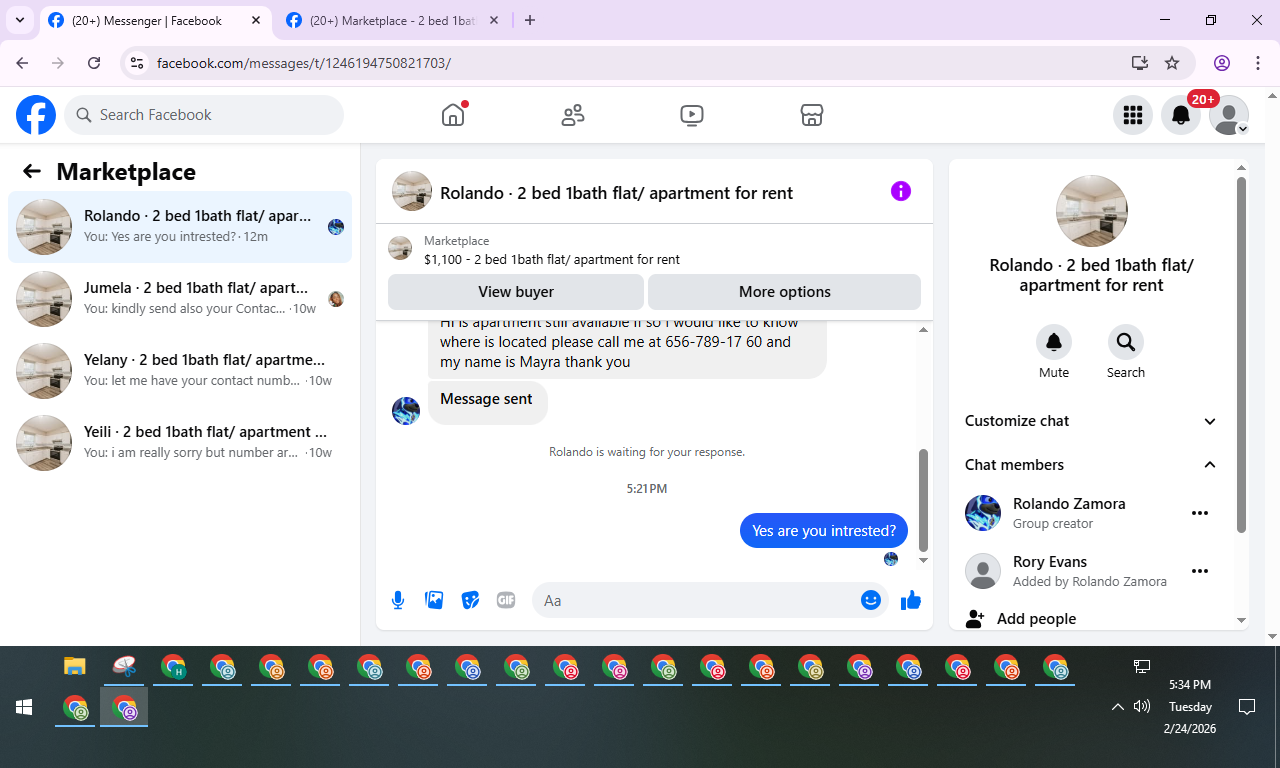The height and width of the screenshot is (768, 1280).
Task: Navigate back in browser
Action: point(22,63)
